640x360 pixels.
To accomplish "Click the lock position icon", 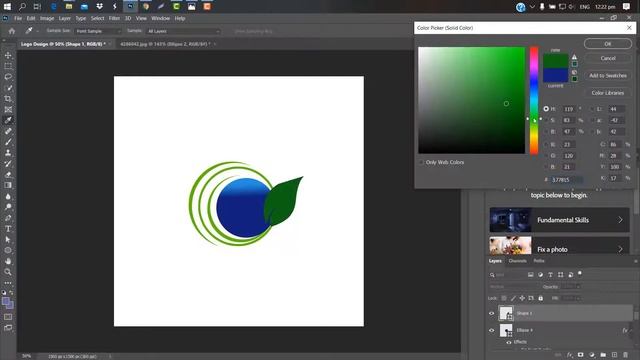I will tap(522, 298).
